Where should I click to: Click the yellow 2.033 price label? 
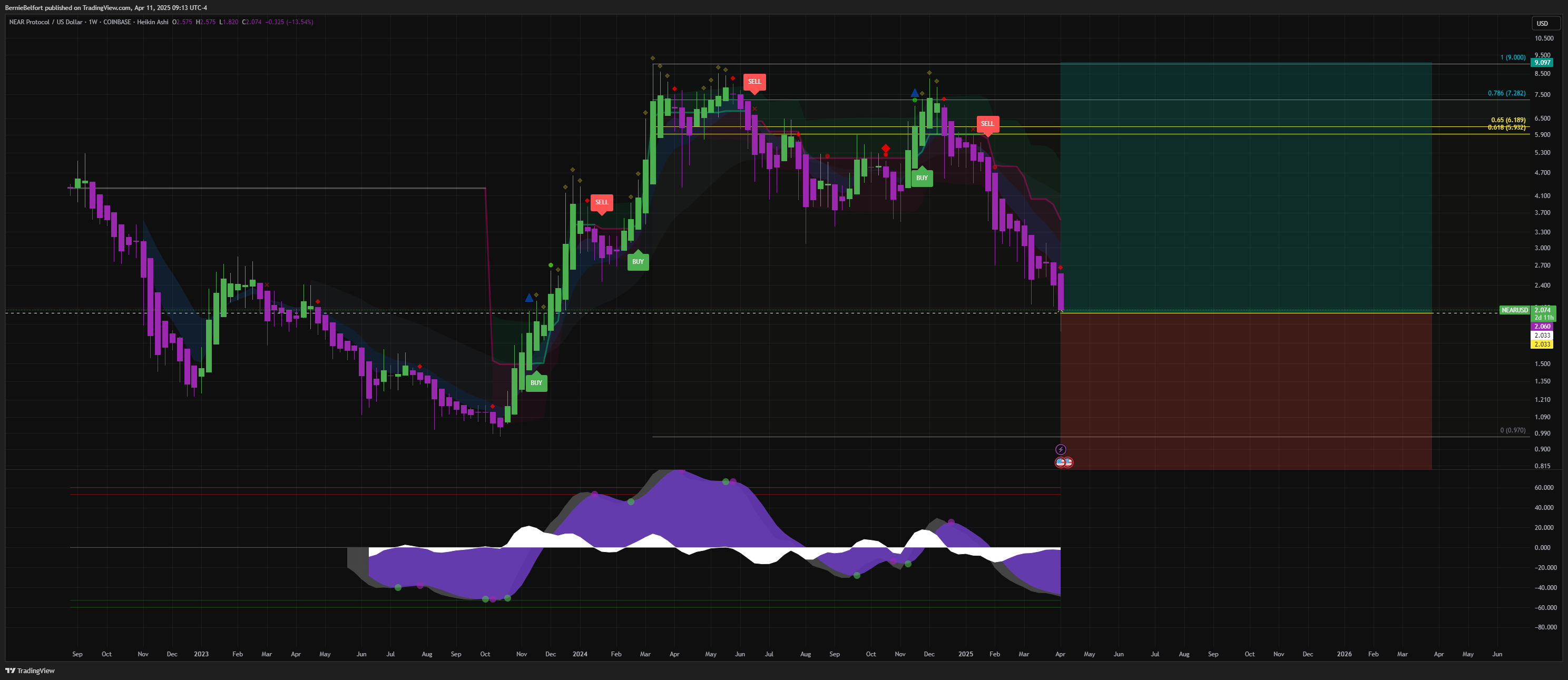[1542, 344]
